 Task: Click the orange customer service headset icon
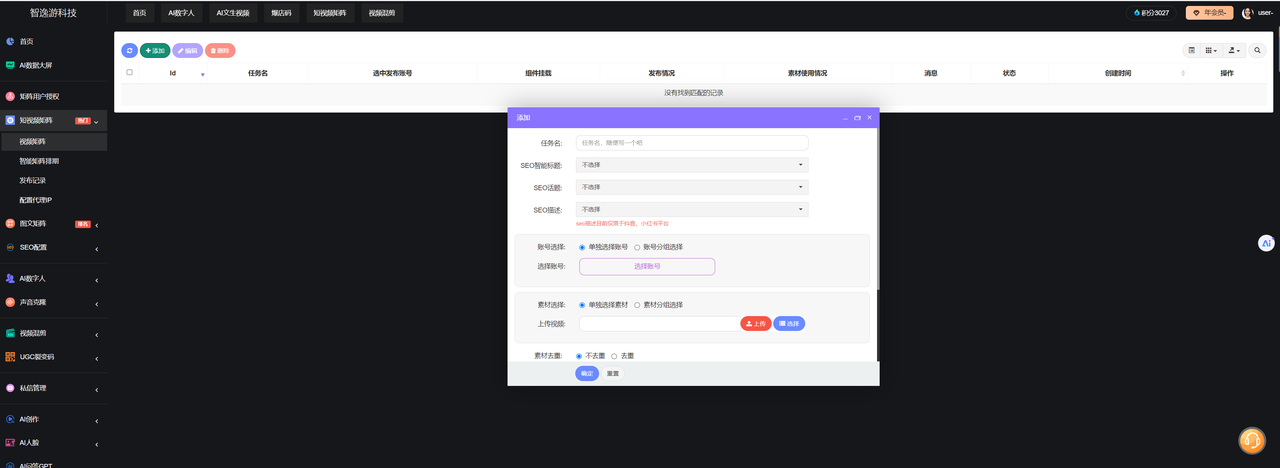1252,440
